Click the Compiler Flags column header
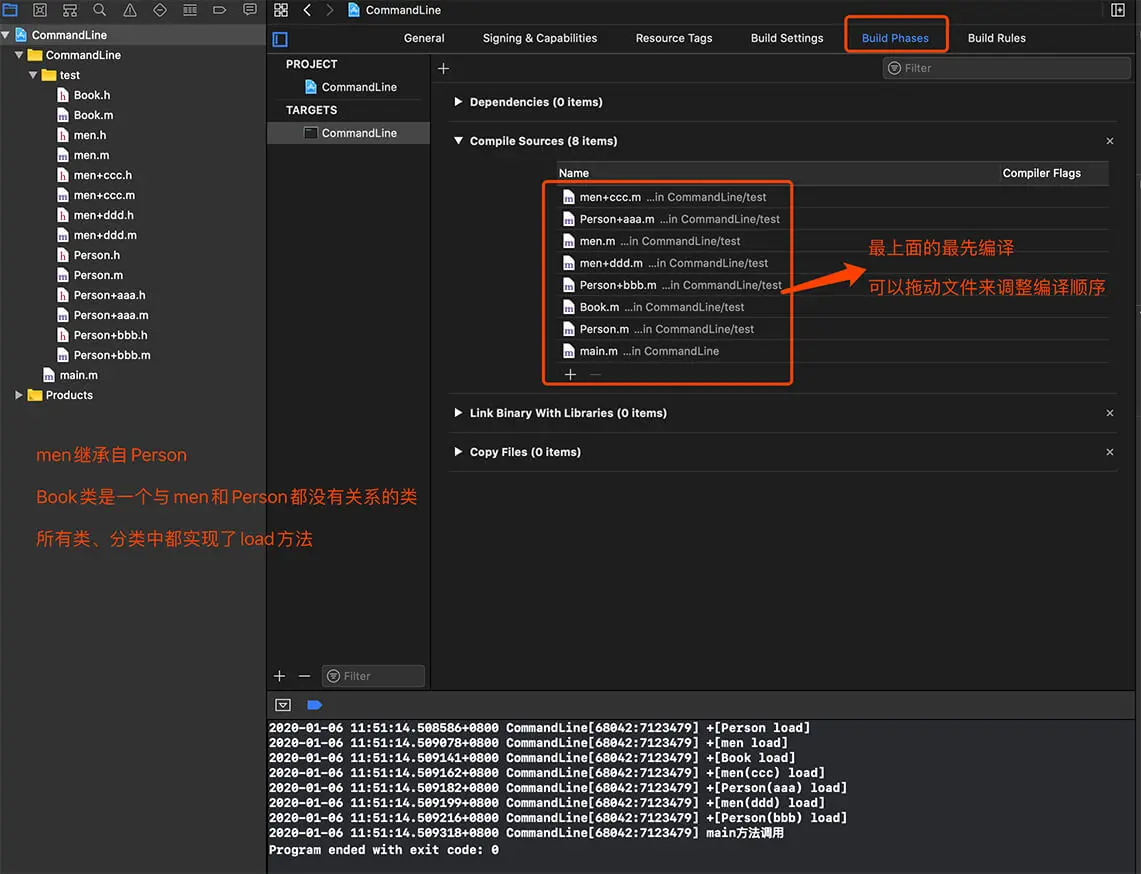 [x=1041, y=173]
